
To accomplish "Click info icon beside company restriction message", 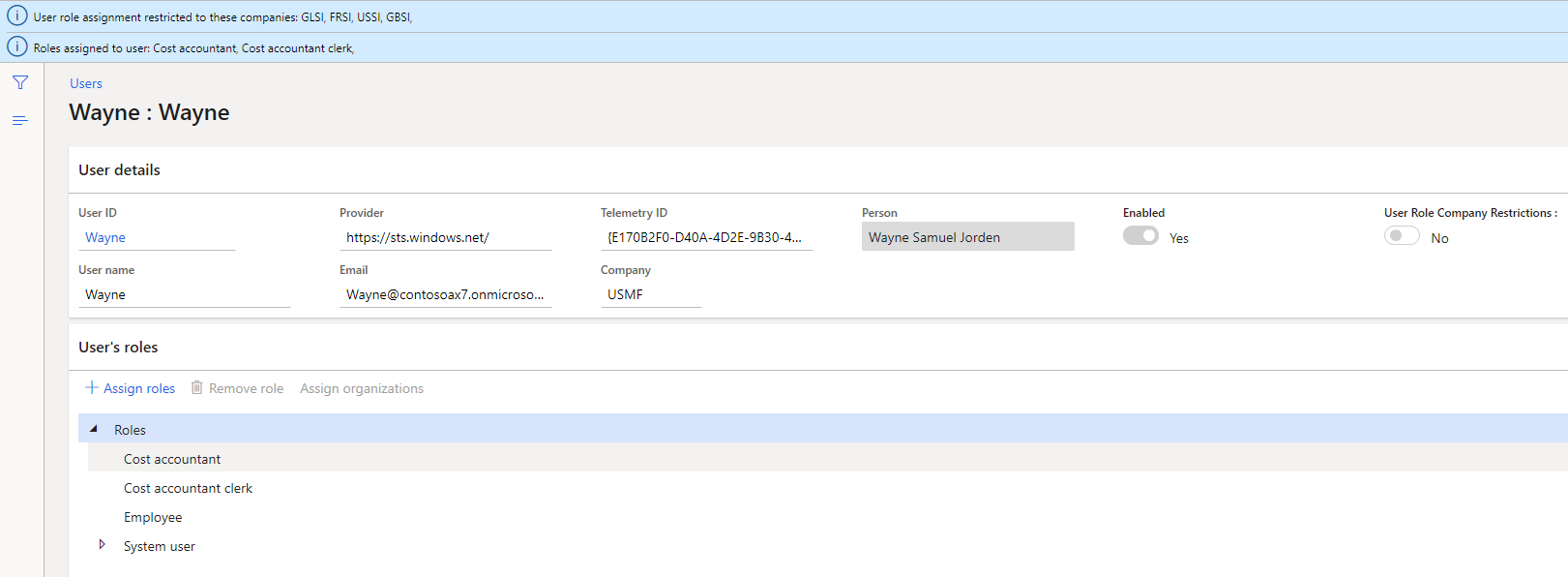I will (17, 15).
